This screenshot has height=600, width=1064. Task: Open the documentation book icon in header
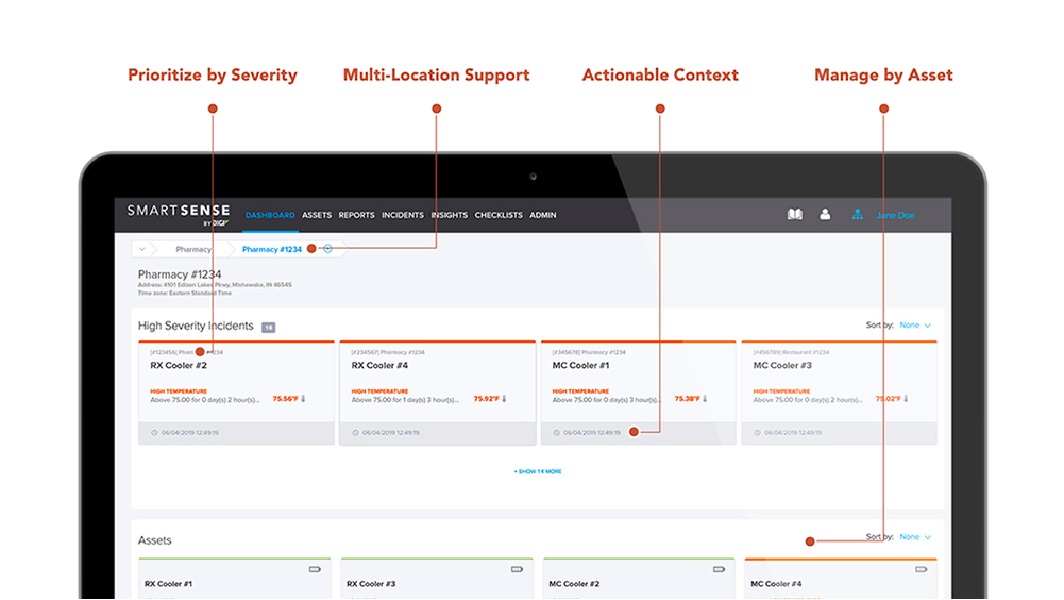[x=795, y=215]
